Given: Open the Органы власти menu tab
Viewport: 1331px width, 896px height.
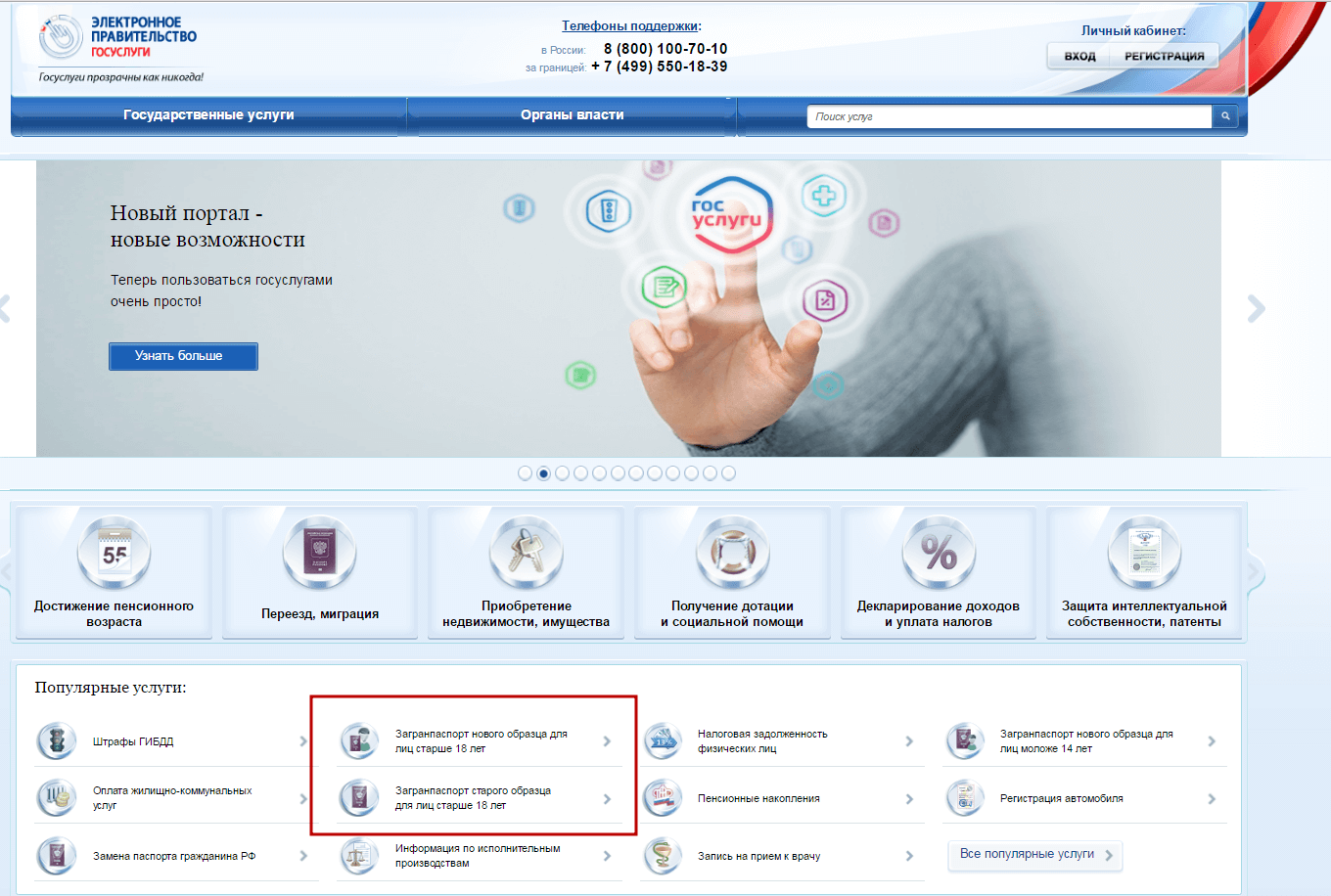Looking at the screenshot, I should (572, 115).
